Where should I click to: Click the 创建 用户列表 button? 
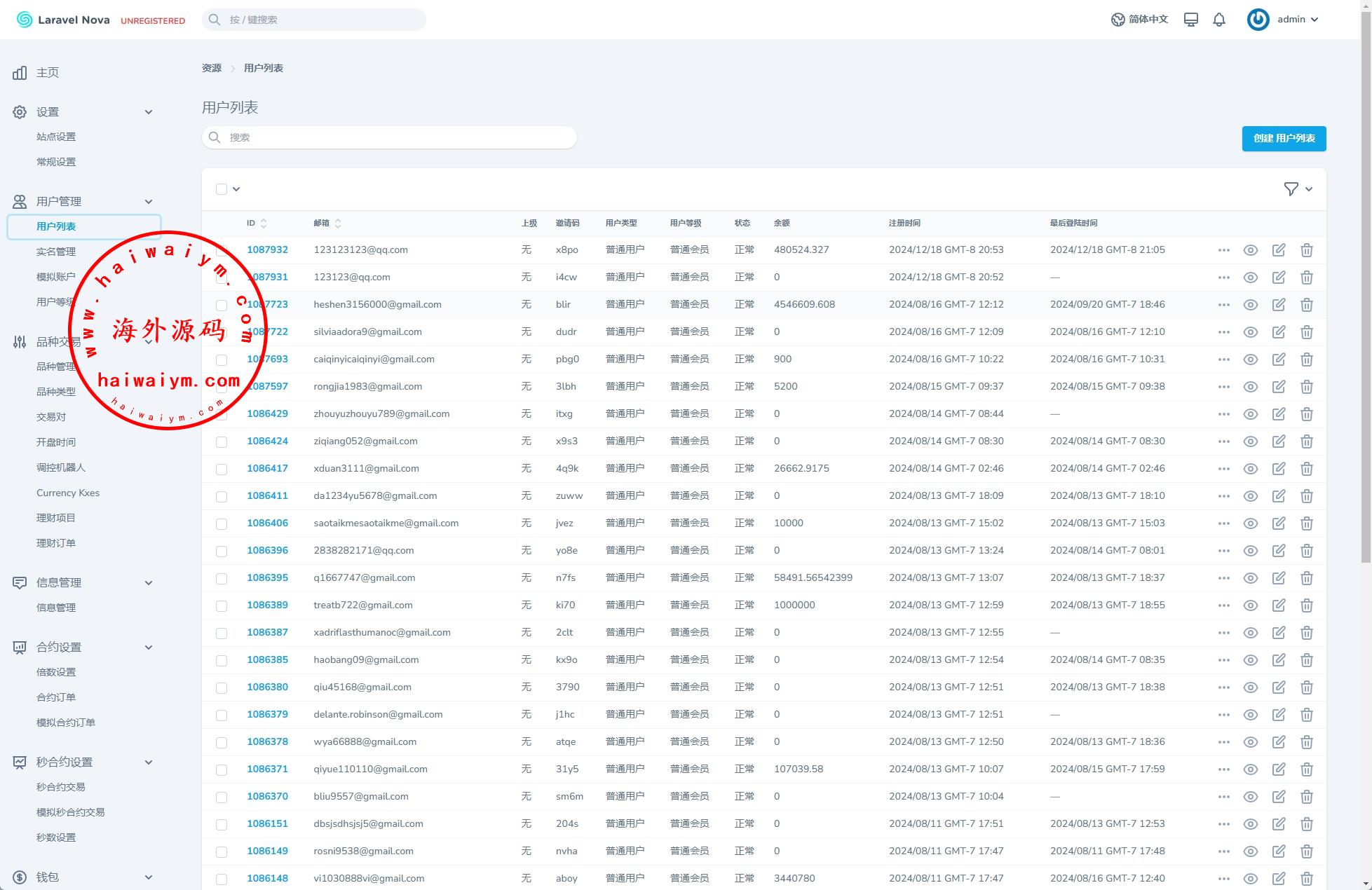(x=1284, y=138)
